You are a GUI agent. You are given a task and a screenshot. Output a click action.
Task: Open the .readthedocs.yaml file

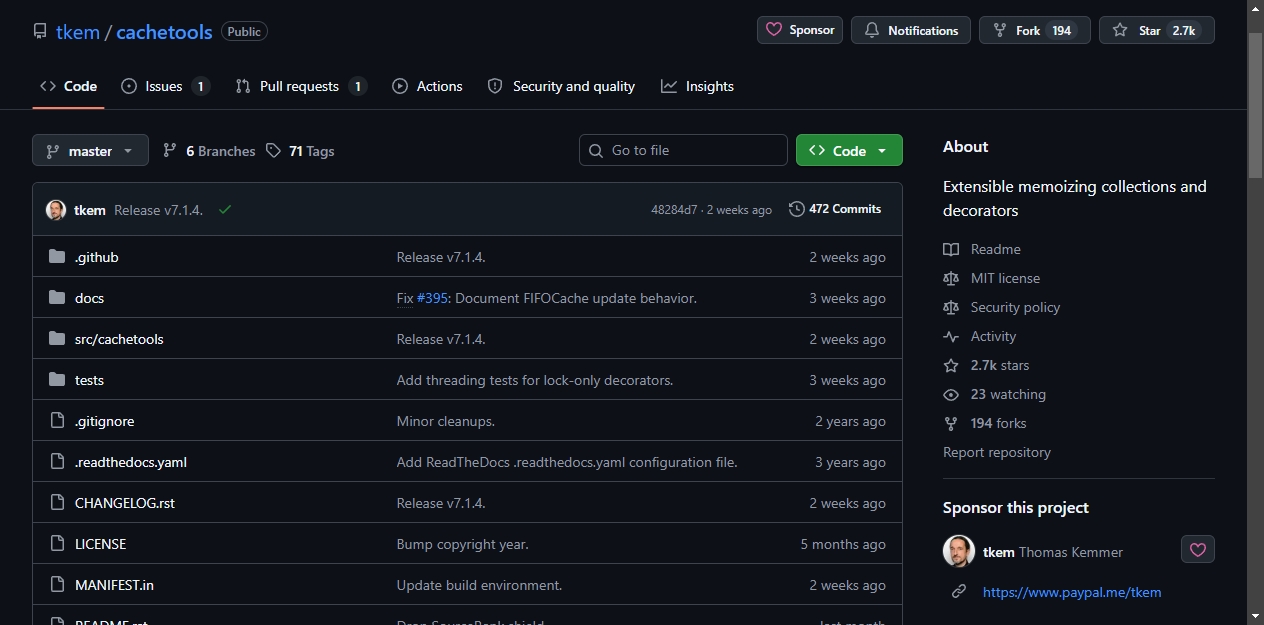131,462
